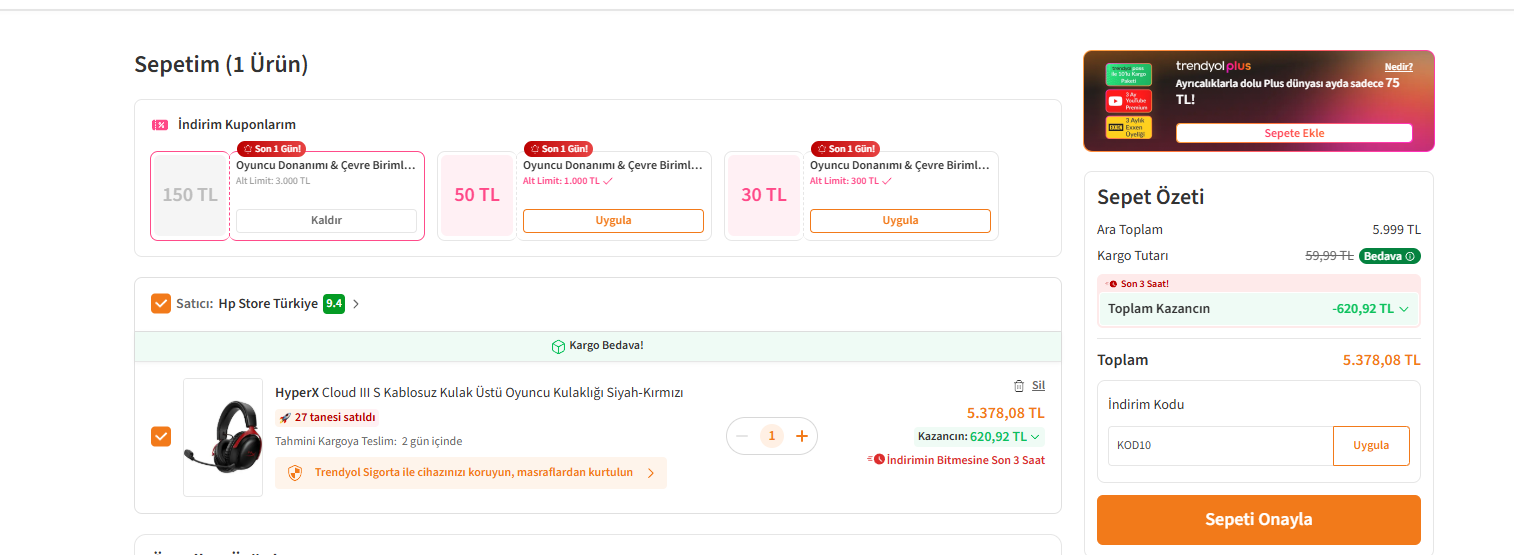Click the Alt Limit: 3.000 TL text
Viewport: 1514px width, 555px height.
point(273,181)
